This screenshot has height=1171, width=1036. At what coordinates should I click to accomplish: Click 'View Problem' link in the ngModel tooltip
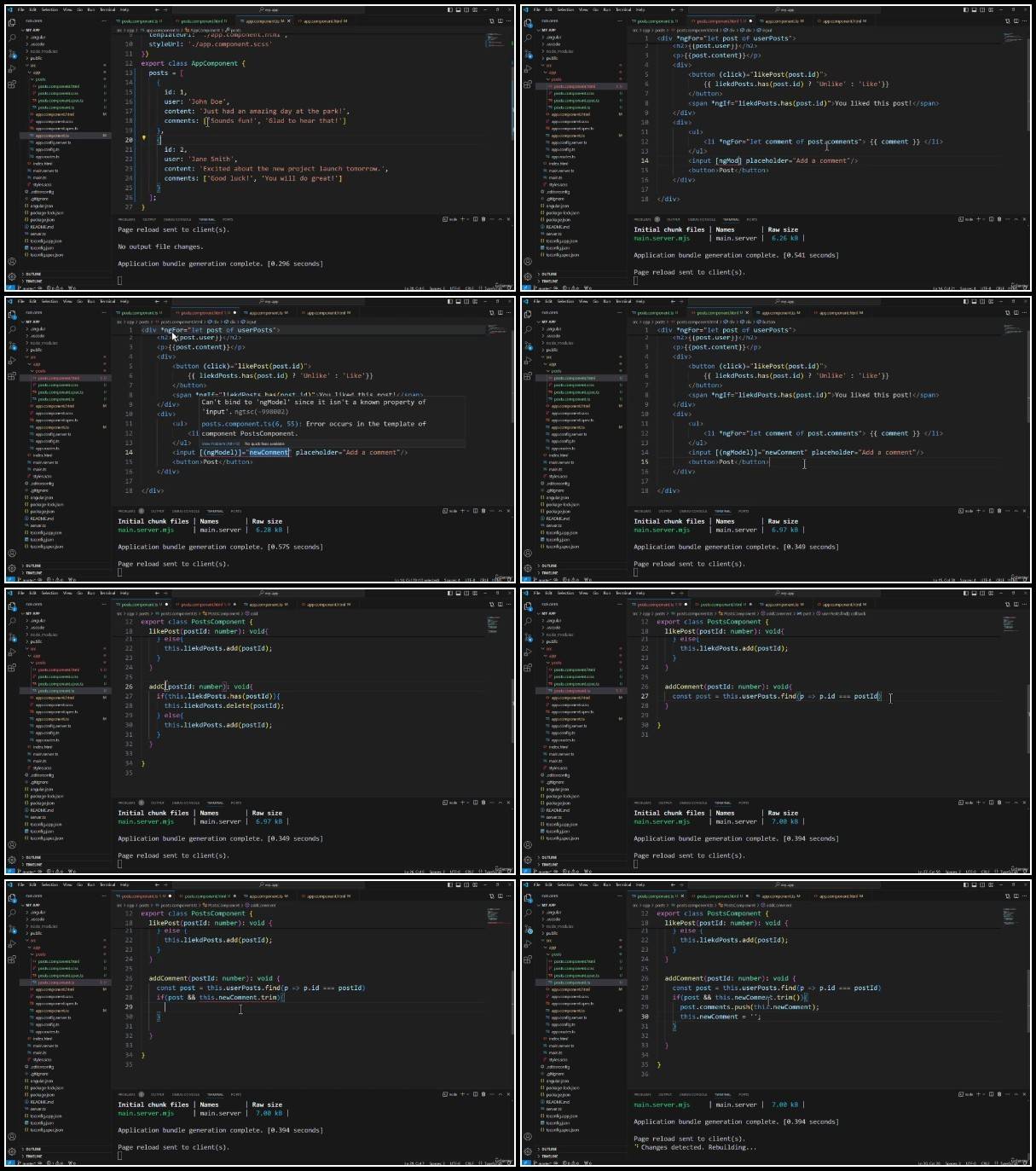[220, 443]
